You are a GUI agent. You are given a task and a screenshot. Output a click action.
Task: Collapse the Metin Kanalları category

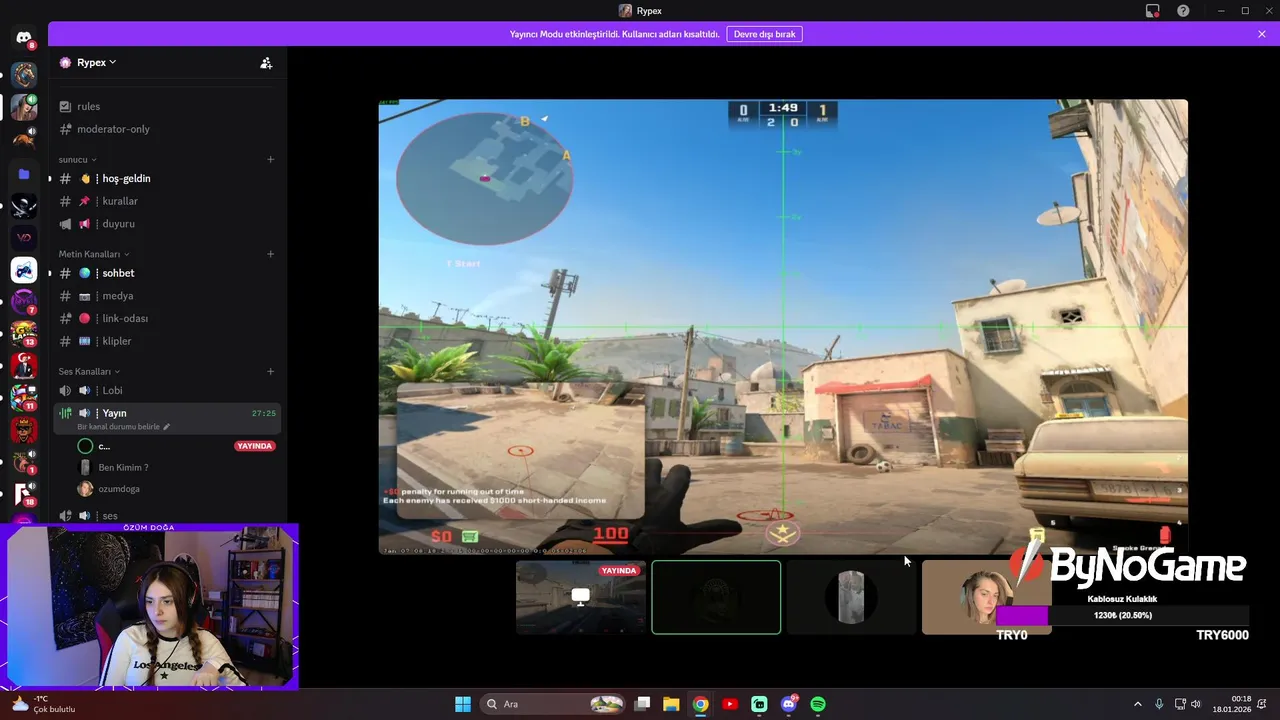pos(94,254)
